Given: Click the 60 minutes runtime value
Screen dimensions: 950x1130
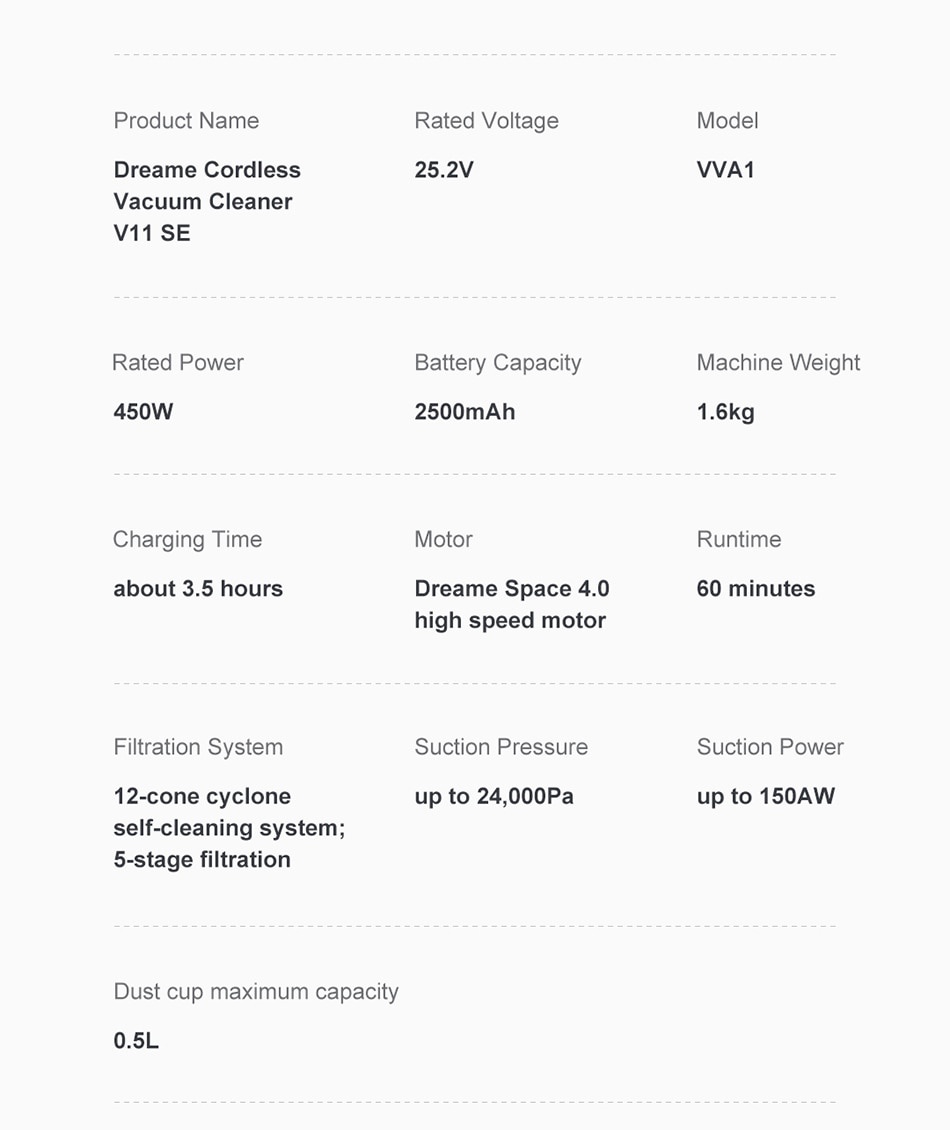Looking at the screenshot, I should point(756,589).
